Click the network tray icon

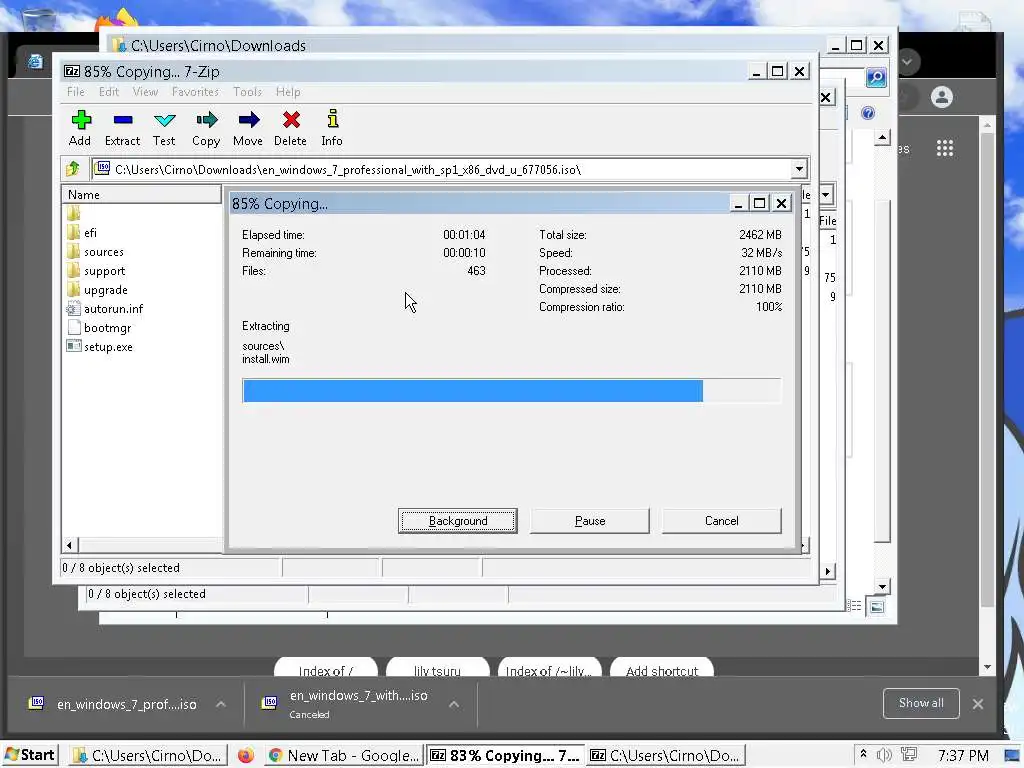pos(908,755)
